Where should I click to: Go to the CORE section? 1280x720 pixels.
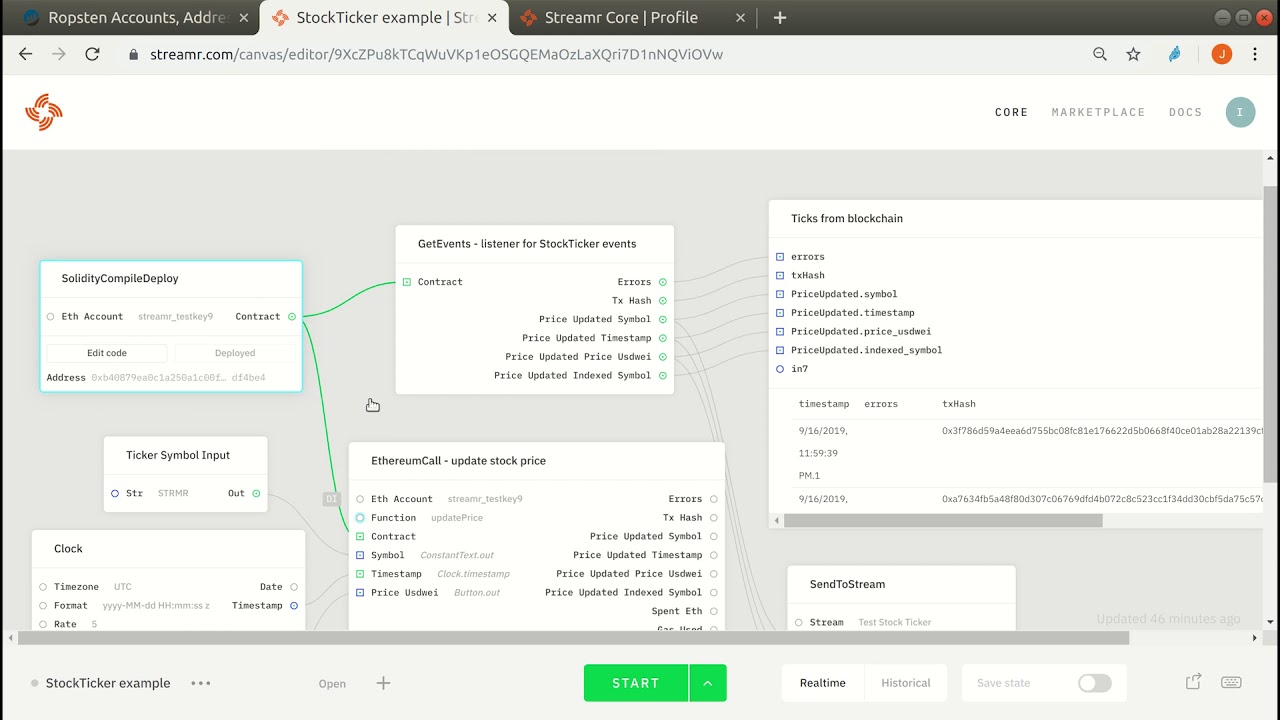tap(1012, 113)
